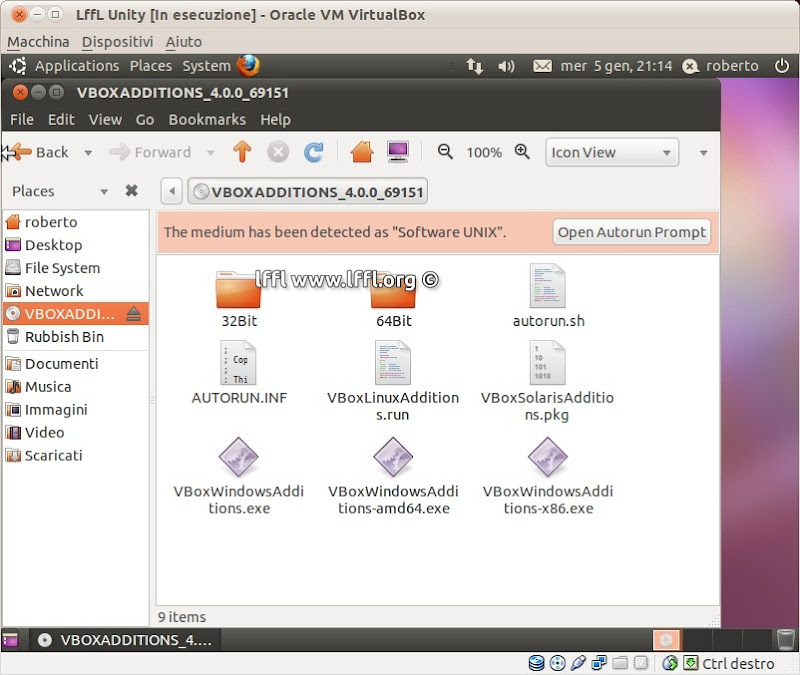Open the clock showing mer 5 gen, 21:14
The height and width of the screenshot is (675, 800).
[x=616, y=66]
